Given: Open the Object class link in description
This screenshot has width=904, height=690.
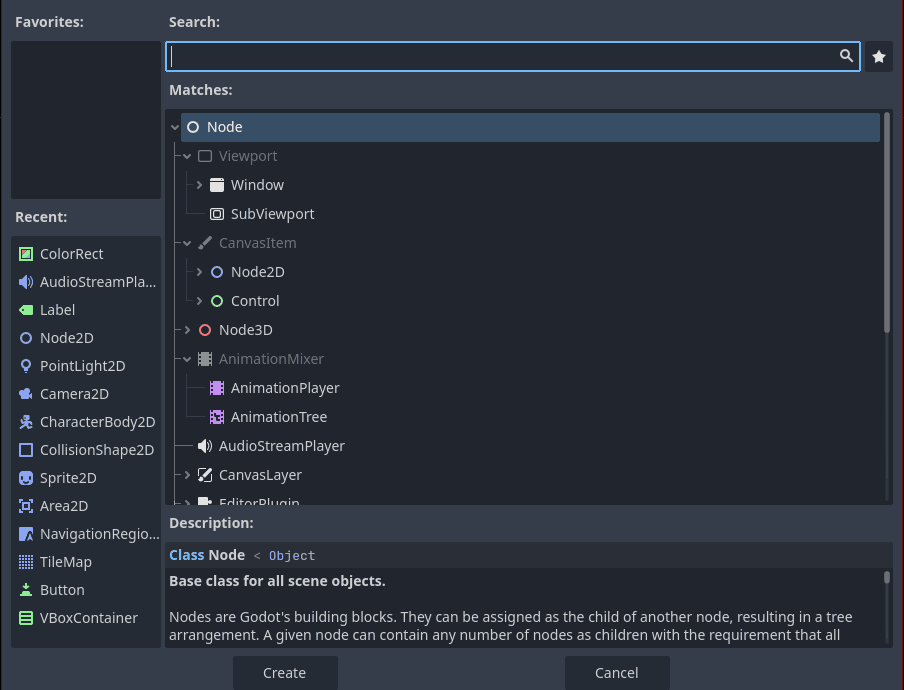Looking at the screenshot, I should pos(292,556).
